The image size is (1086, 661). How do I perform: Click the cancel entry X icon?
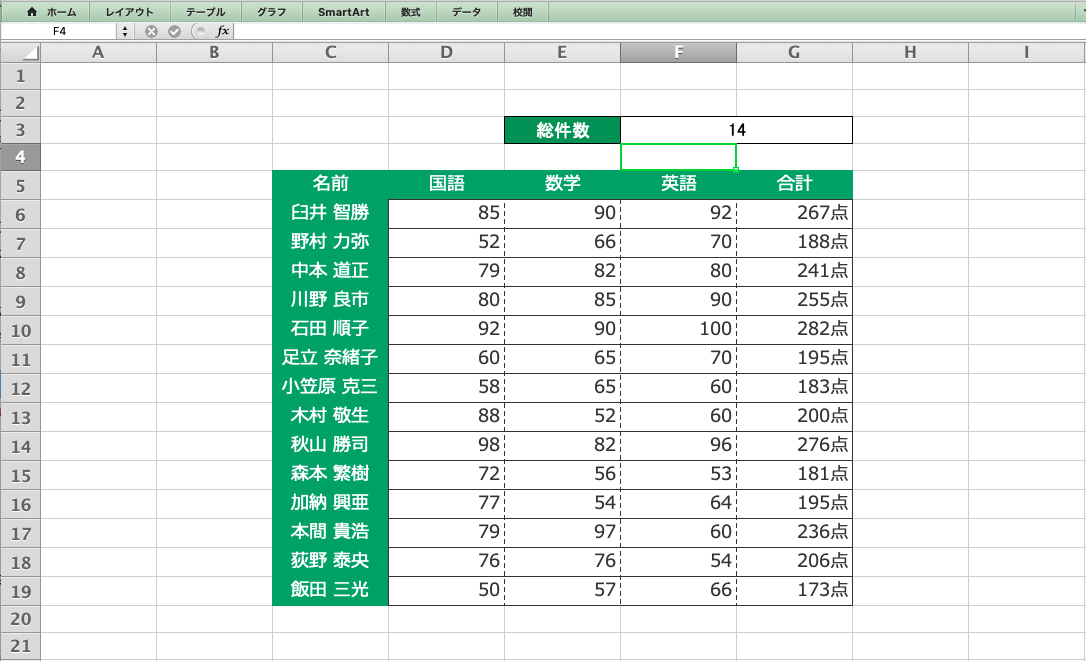coord(151,31)
